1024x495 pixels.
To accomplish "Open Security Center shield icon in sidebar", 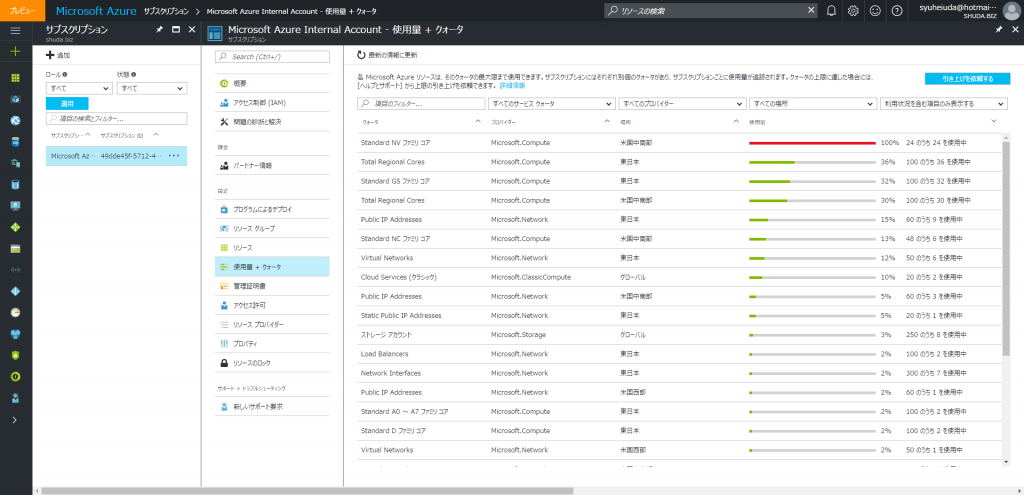I will point(16,355).
